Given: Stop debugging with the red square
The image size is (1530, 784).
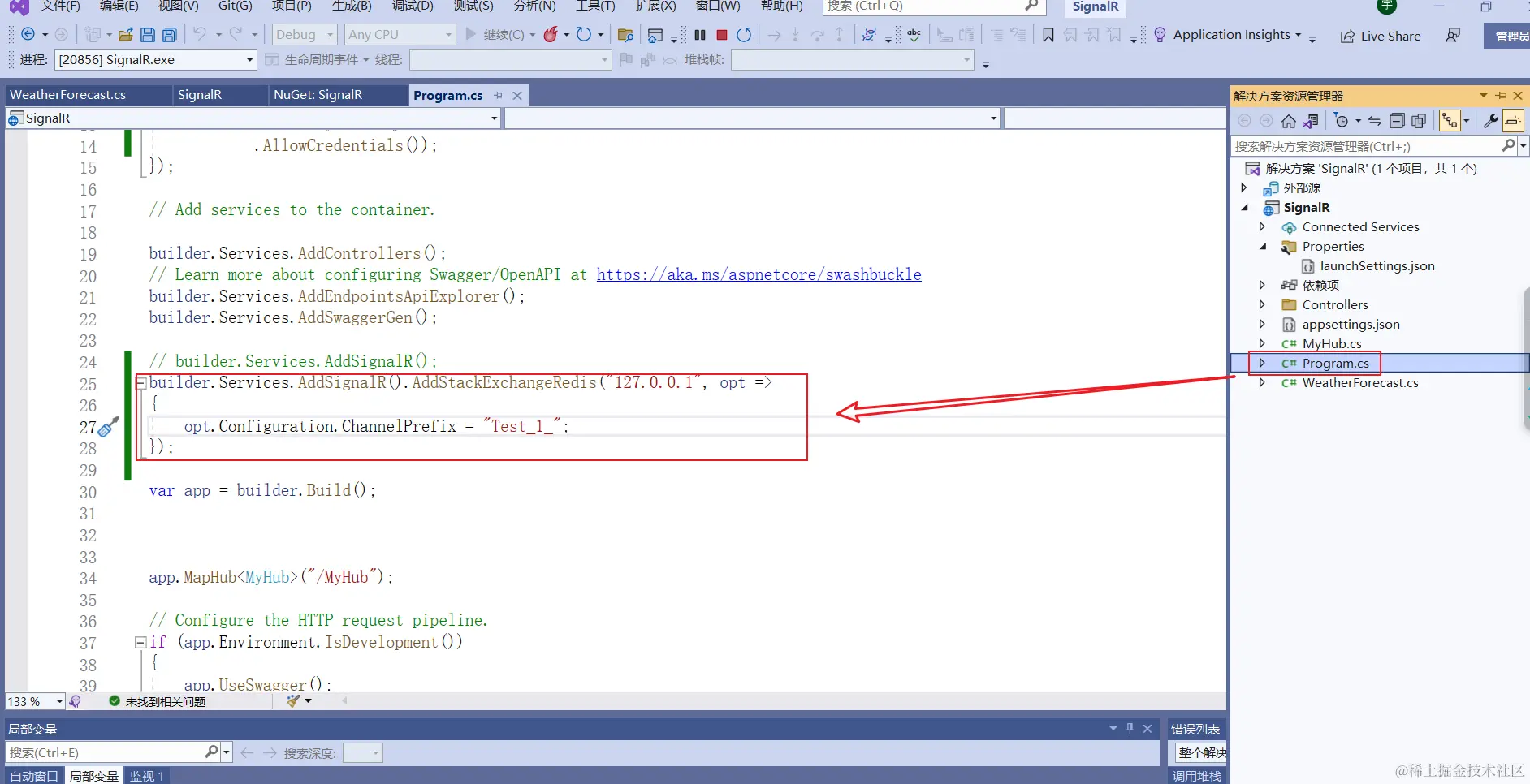Looking at the screenshot, I should [722, 35].
